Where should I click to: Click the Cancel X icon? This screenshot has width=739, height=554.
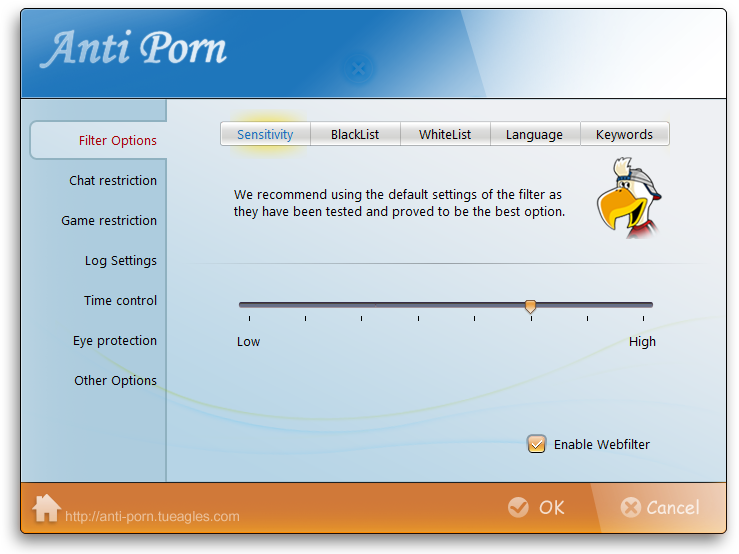point(631,508)
